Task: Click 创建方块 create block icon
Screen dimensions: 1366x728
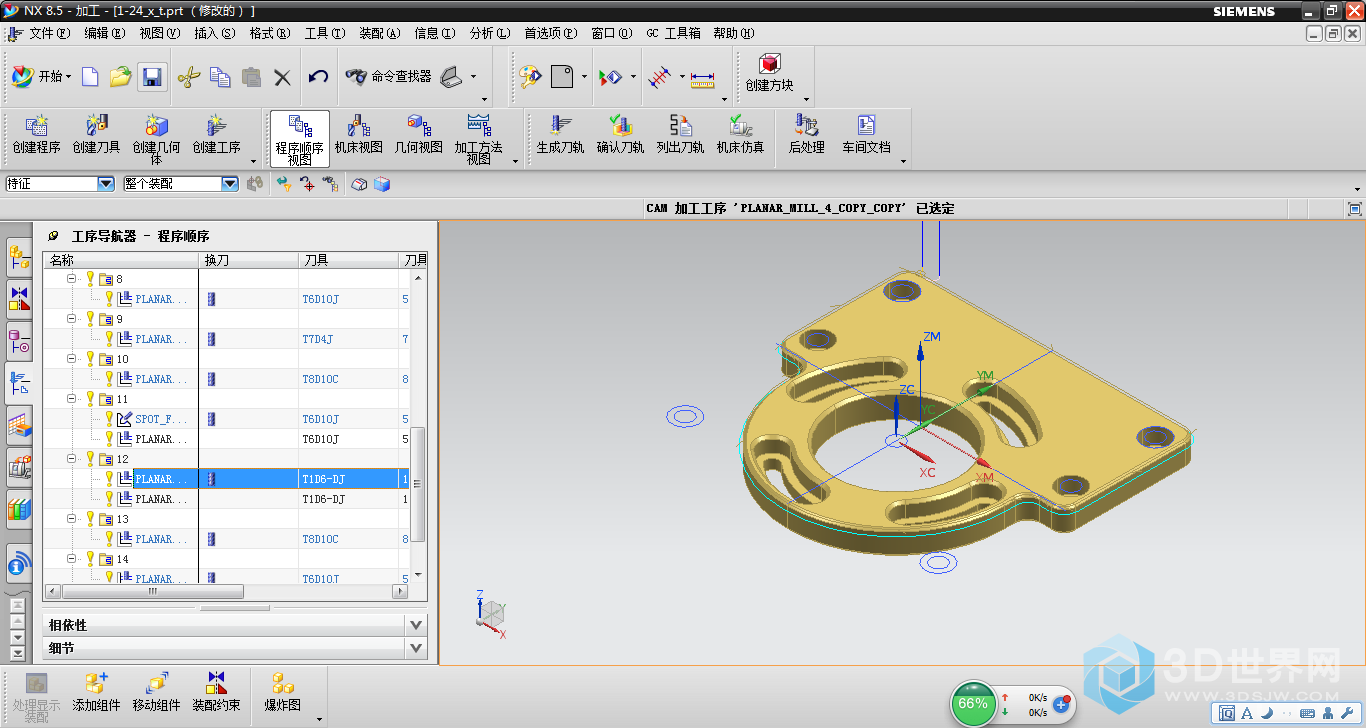Action: click(770, 73)
